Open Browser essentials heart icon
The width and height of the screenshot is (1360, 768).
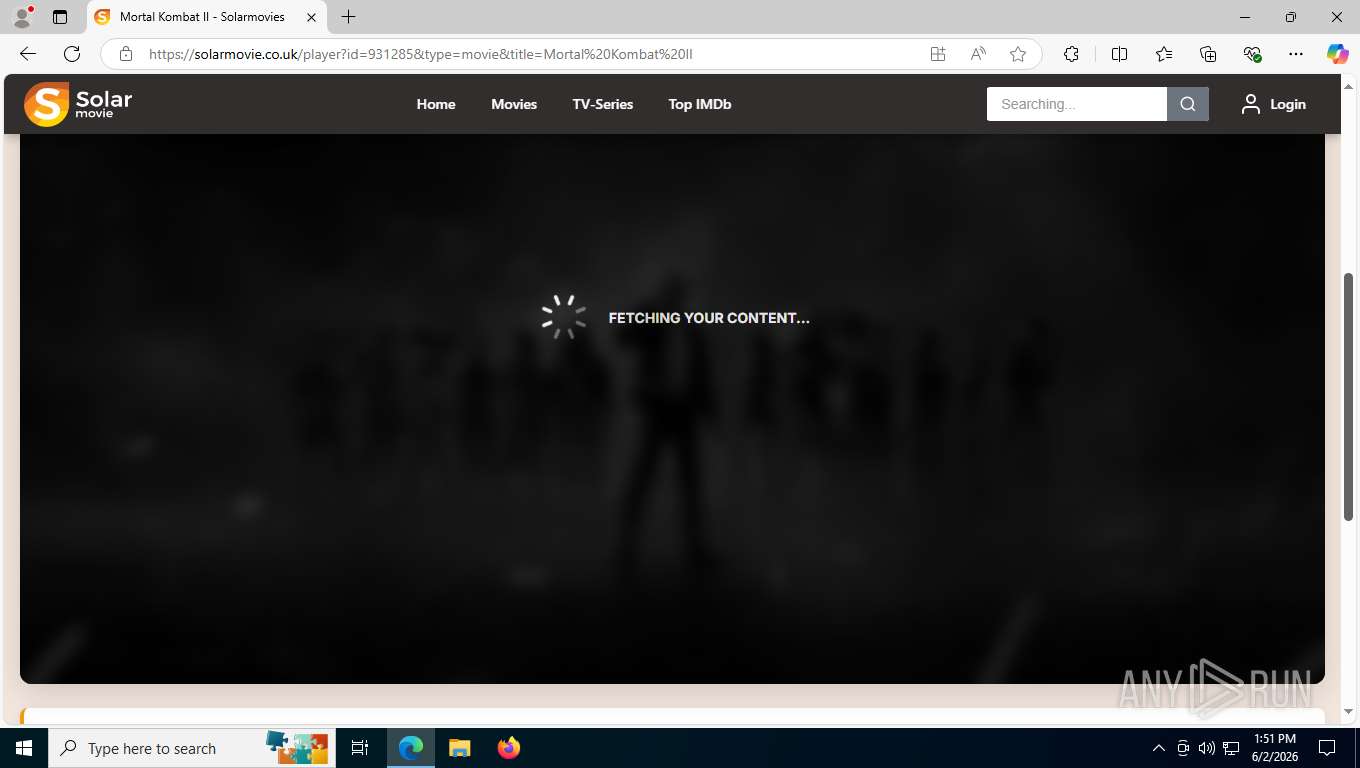click(x=1252, y=54)
